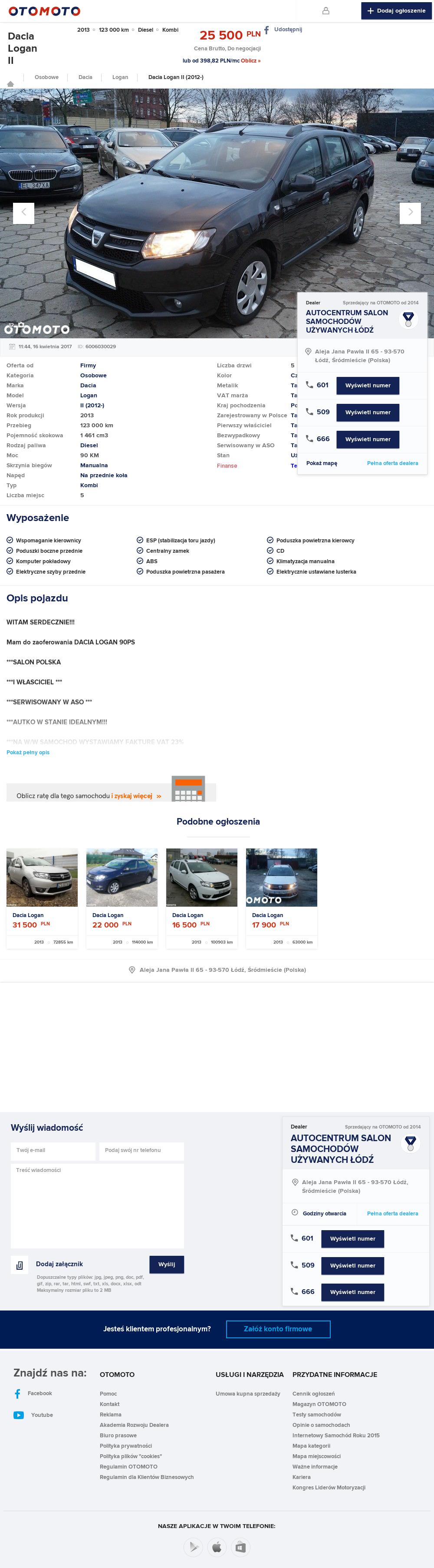Select Logan breadcrumb item
The width and height of the screenshot is (434, 1568).
tap(121, 77)
